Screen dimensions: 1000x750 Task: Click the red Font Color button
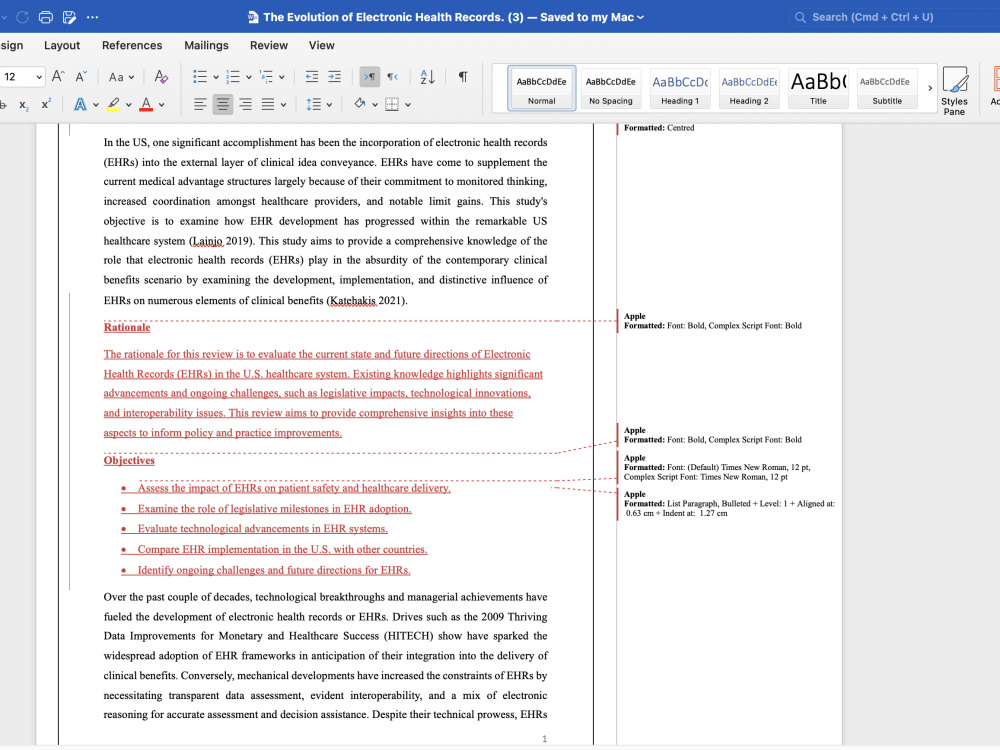(x=146, y=105)
